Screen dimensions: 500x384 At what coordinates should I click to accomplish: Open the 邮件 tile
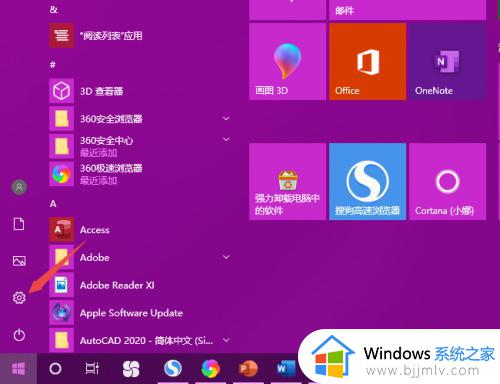coord(408,10)
